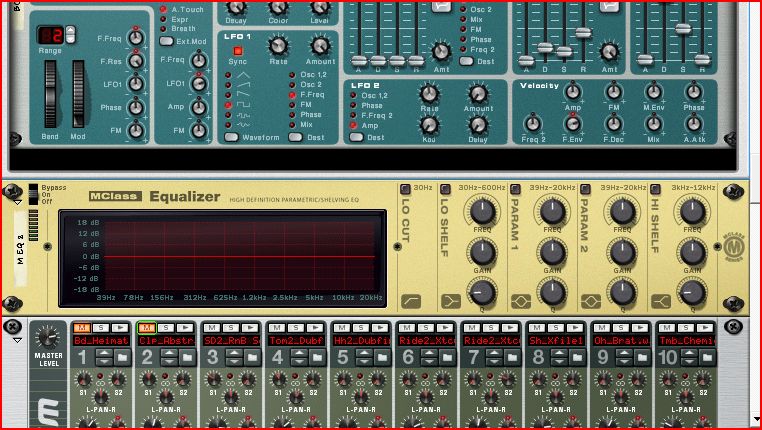This screenshot has height=430, width=762.
Task: Trigger the SD2_RnB drum on channel 3
Action: [250, 328]
